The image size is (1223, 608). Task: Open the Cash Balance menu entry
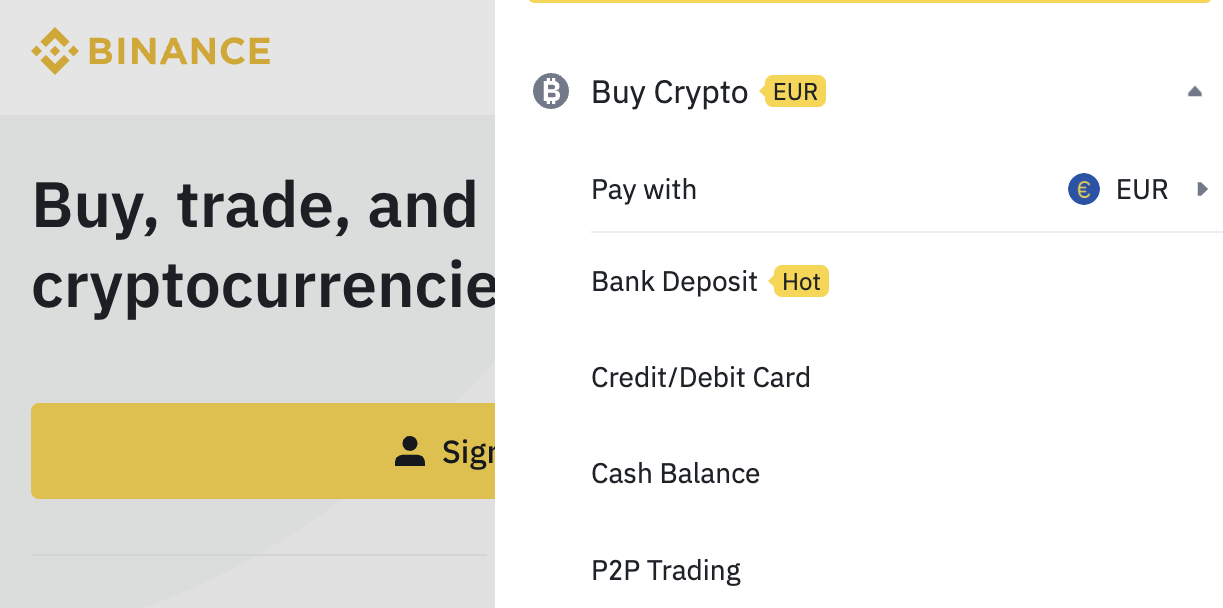pos(676,473)
